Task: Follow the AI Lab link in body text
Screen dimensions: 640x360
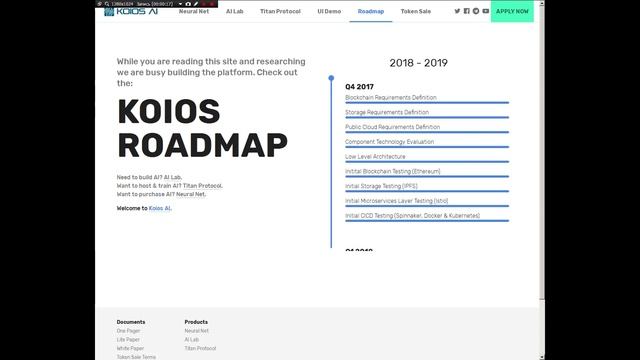Action: 172,177
